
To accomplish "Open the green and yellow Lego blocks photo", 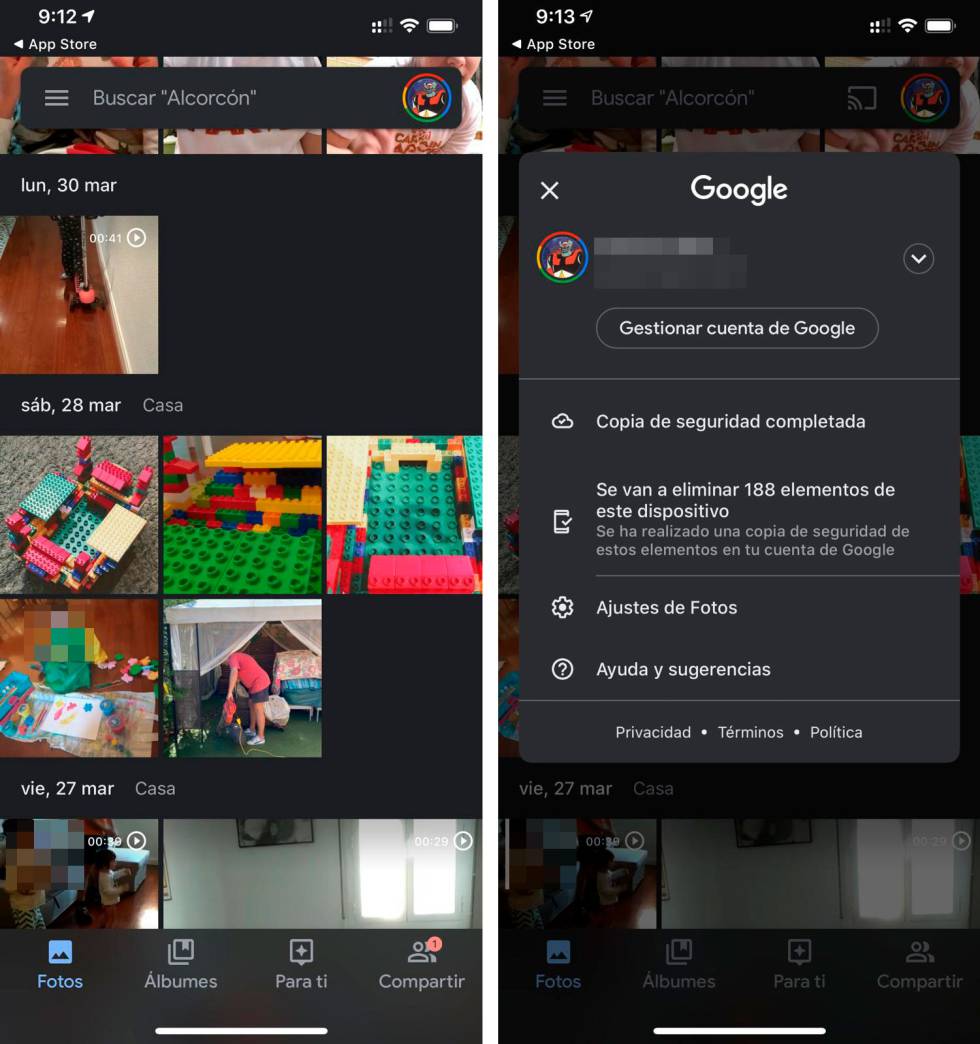I will 242,515.
